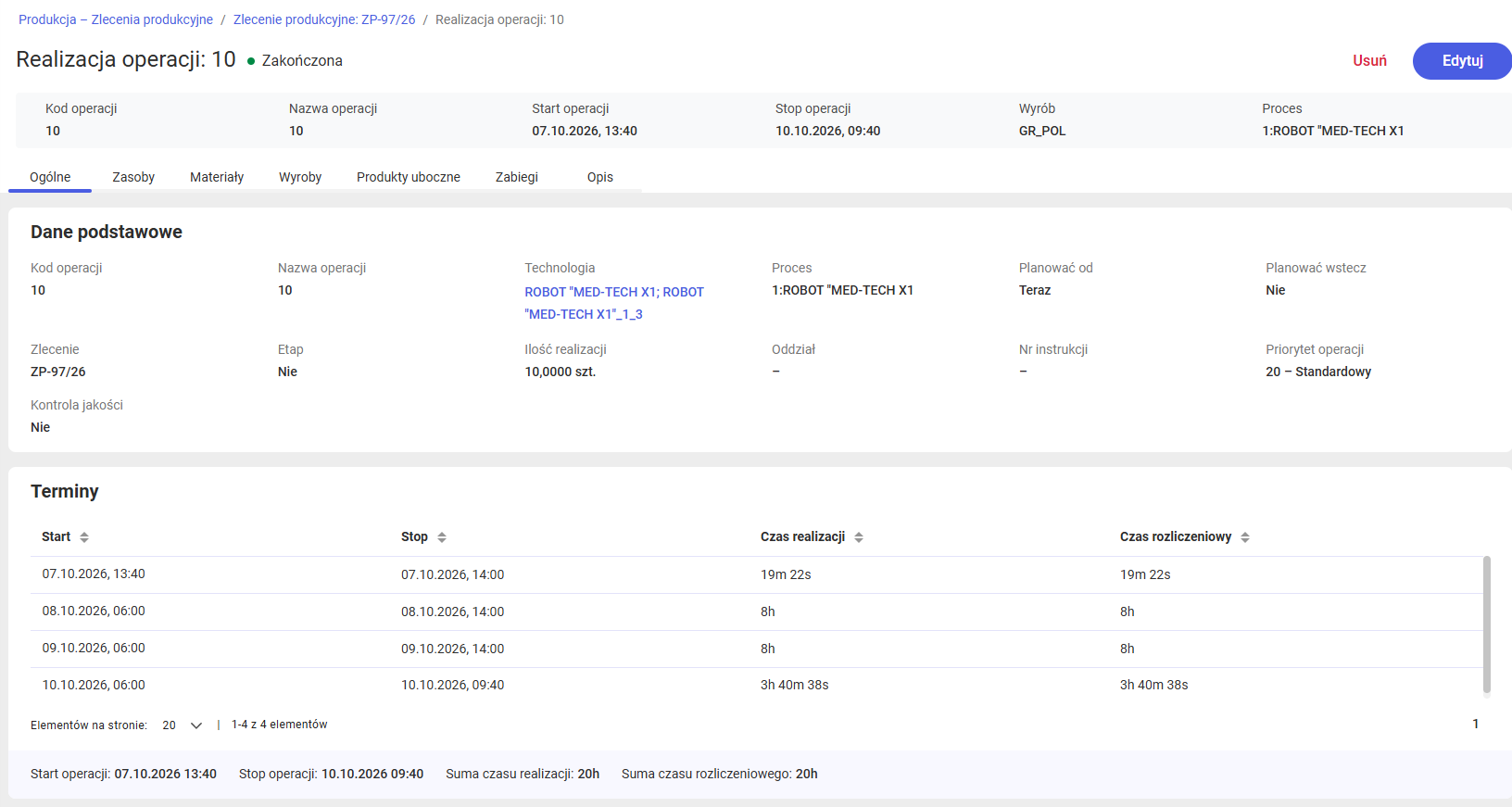Viewport: 1512px width, 807px height.
Task: View the Opis tab
Action: 600,177
